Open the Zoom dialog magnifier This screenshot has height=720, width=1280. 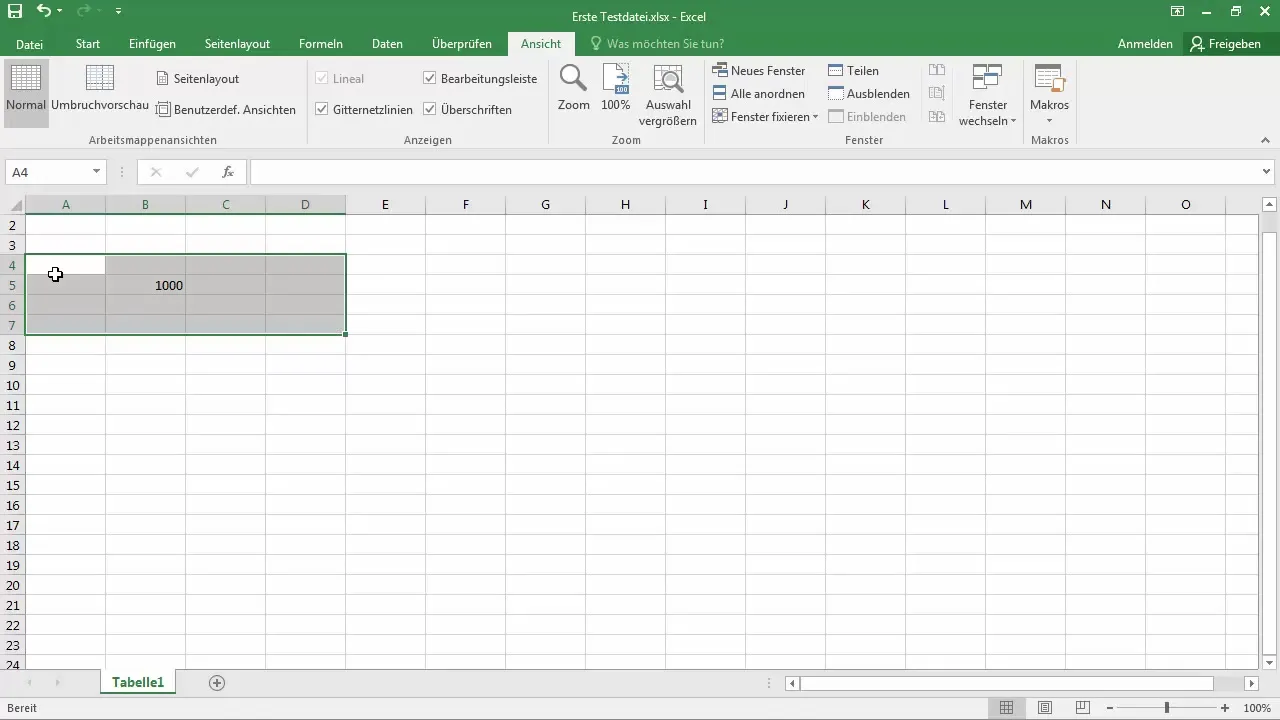[x=574, y=88]
